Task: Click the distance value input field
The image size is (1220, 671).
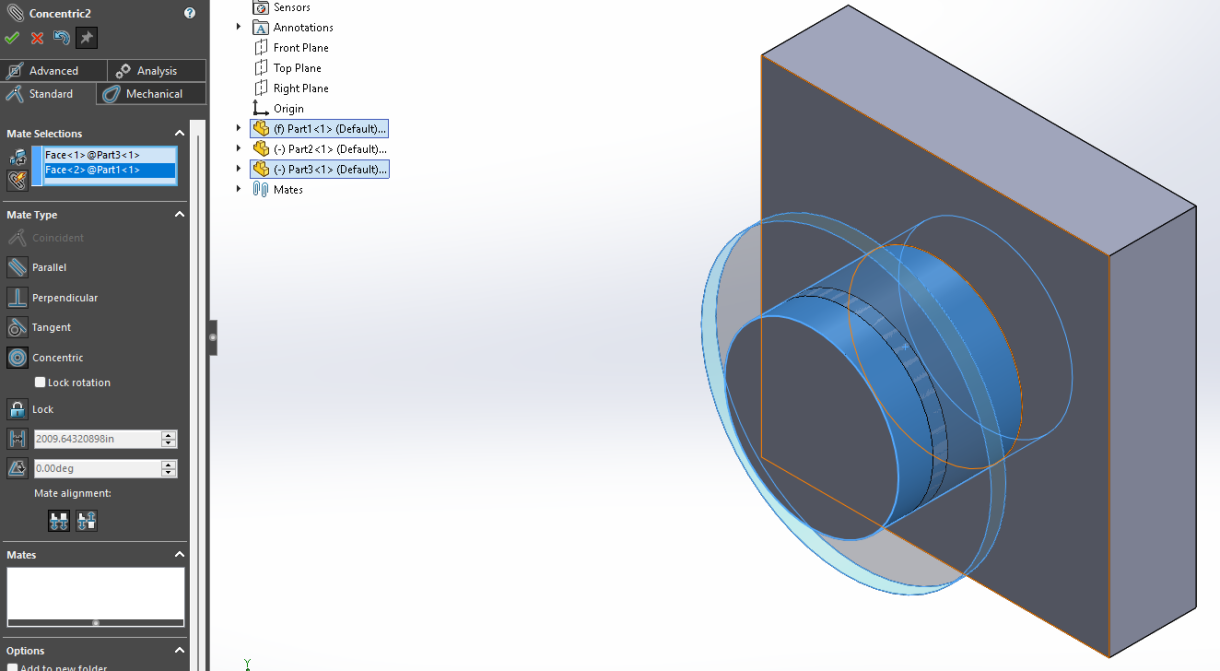Action: (97, 439)
